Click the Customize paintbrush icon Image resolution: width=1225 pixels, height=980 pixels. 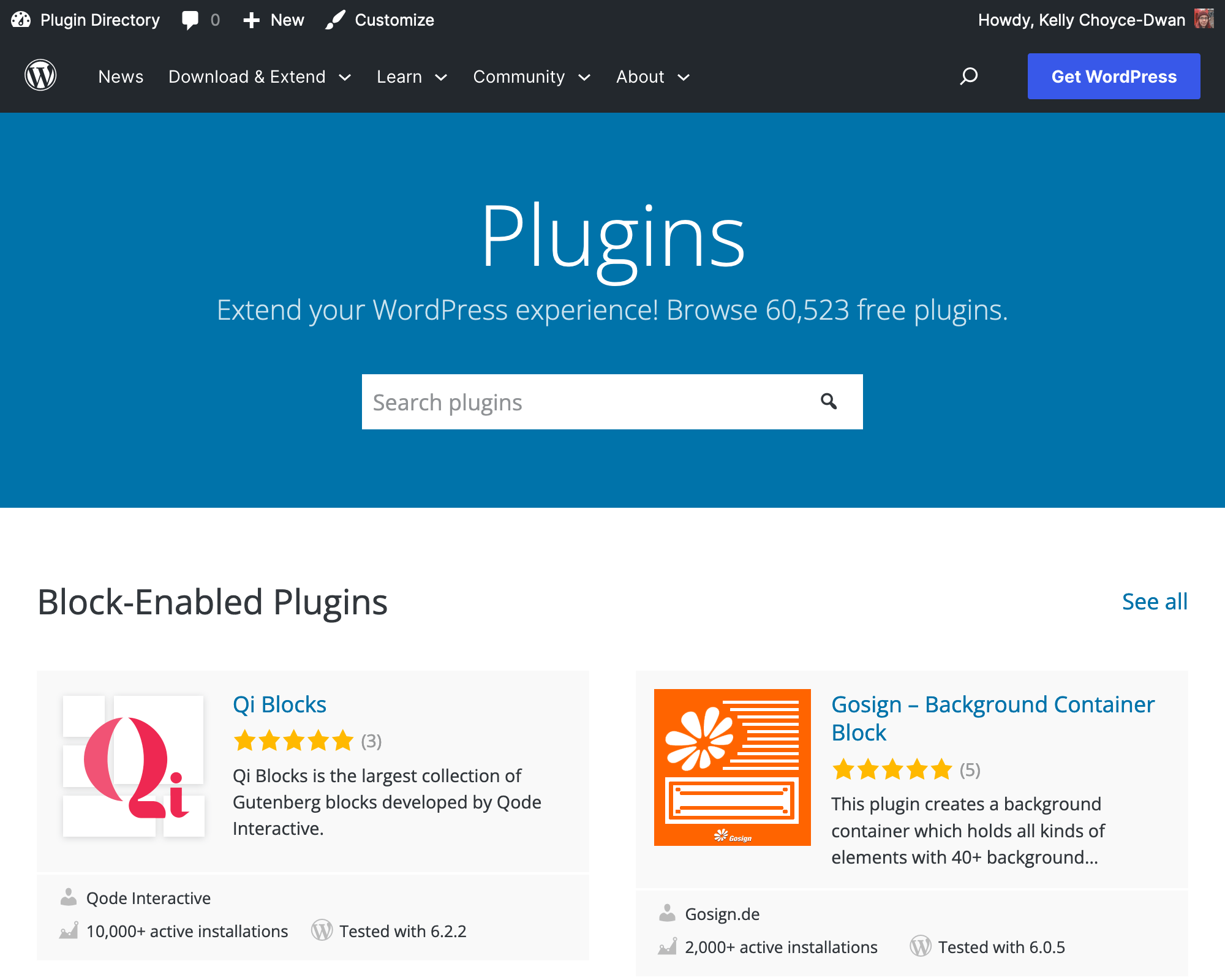(335, 20)
